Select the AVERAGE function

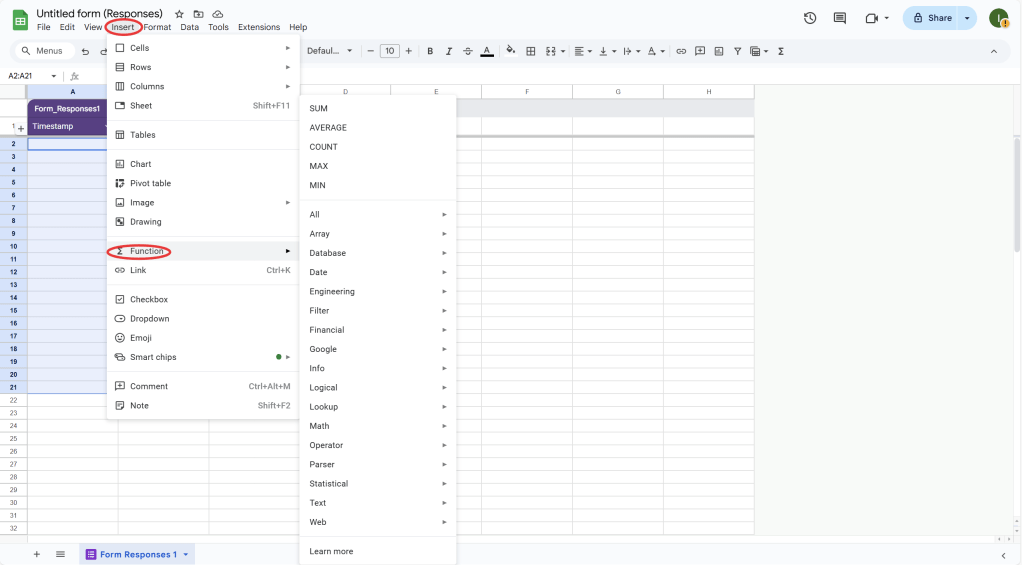[x=328, y=127]
